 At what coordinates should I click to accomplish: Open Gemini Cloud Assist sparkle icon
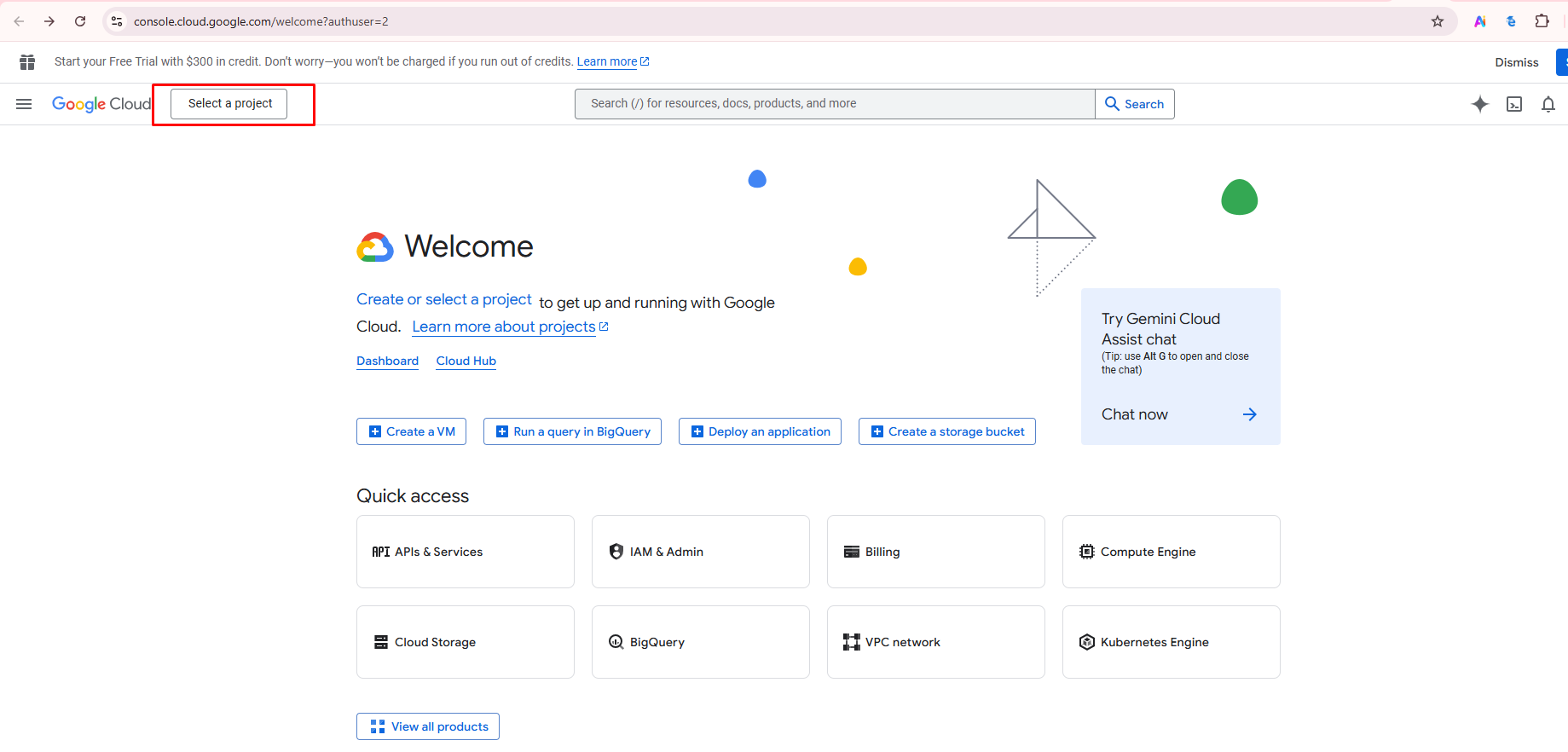[1480, 104]
